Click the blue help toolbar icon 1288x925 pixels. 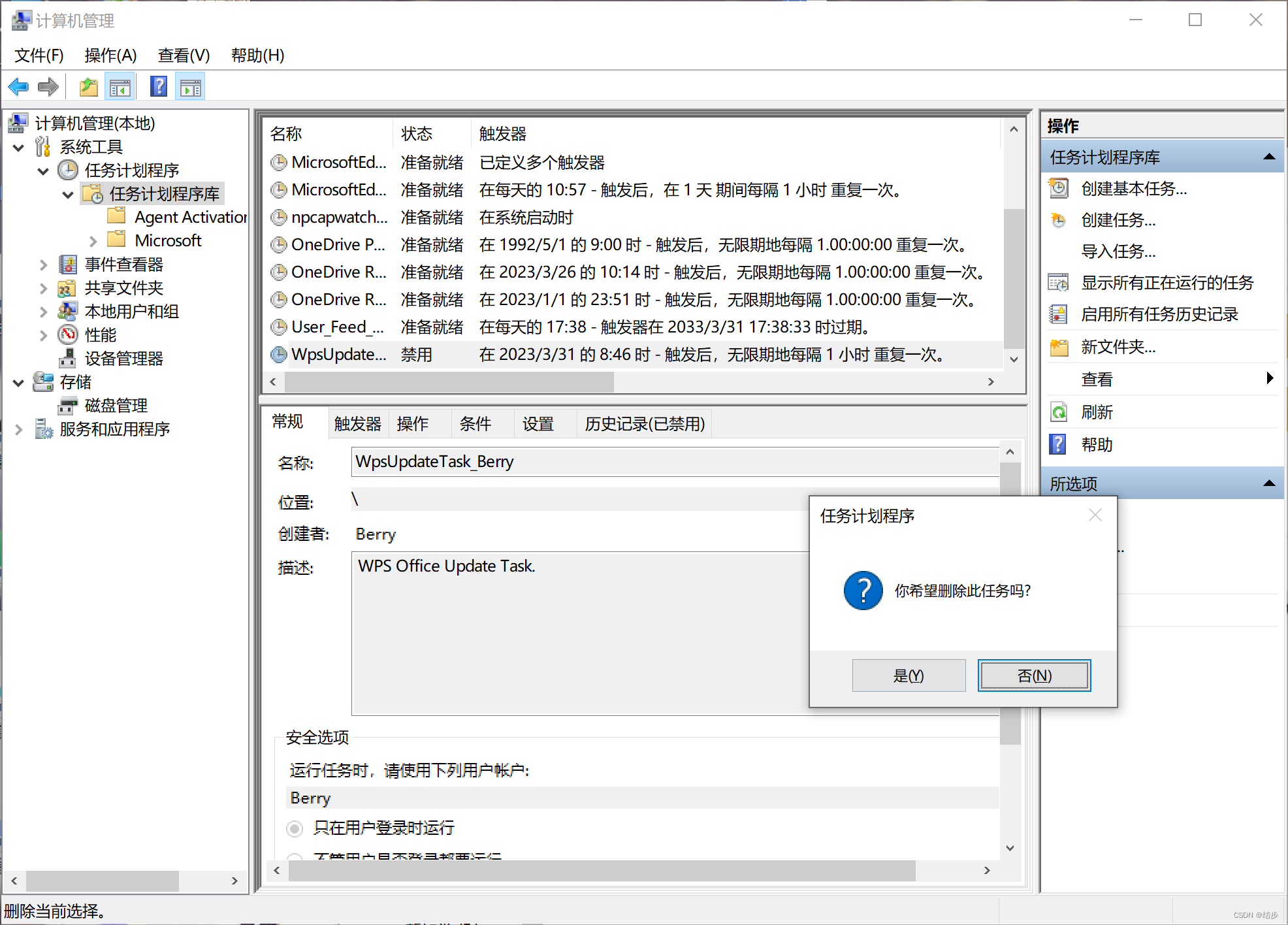pyautogui.click(x=158, y=87)
